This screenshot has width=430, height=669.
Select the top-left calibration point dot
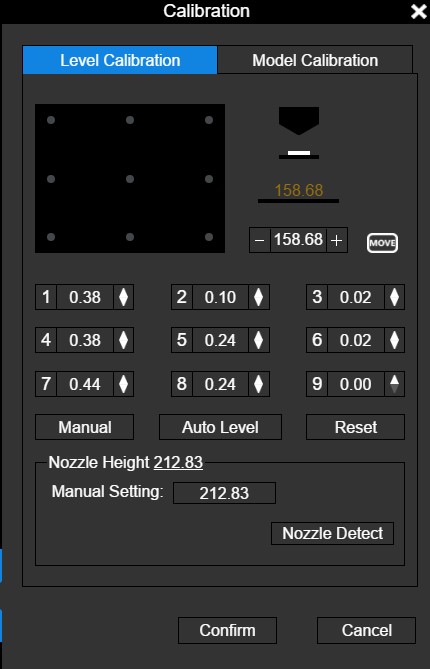click(x=51, y=120)
